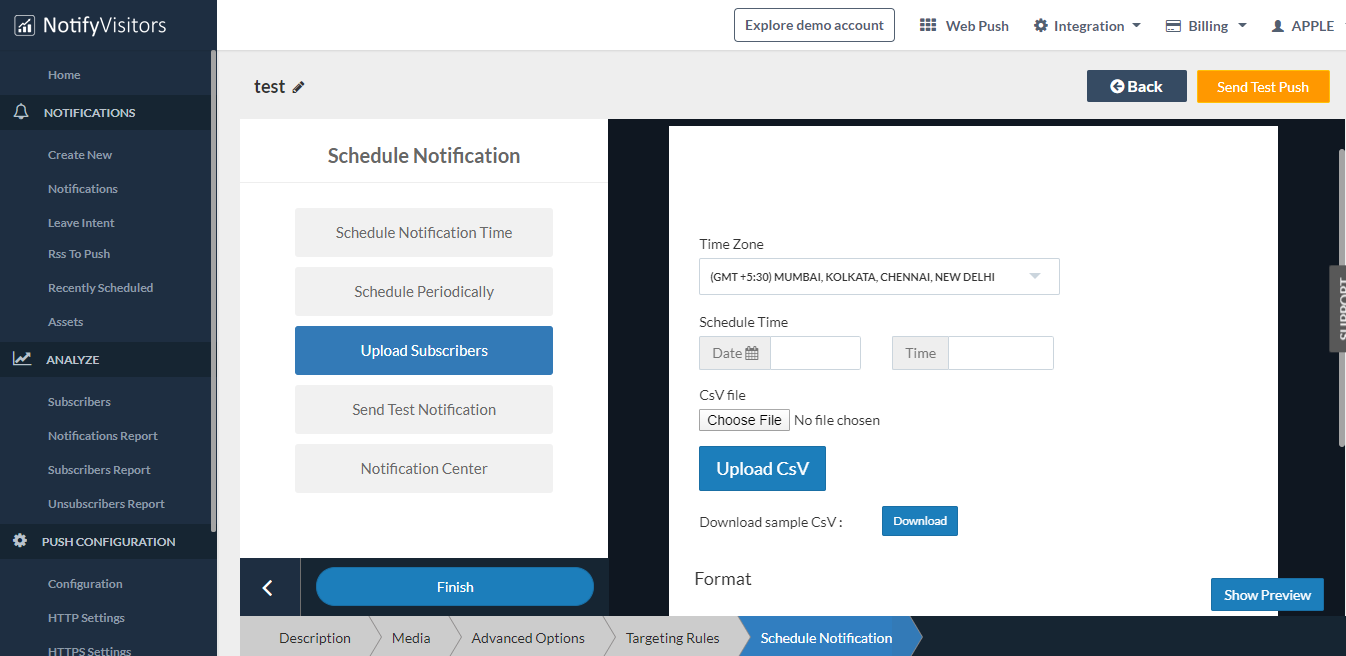Select Schedule Notification Time option
Screen dimensions: 1346x656
click(424, 232)
